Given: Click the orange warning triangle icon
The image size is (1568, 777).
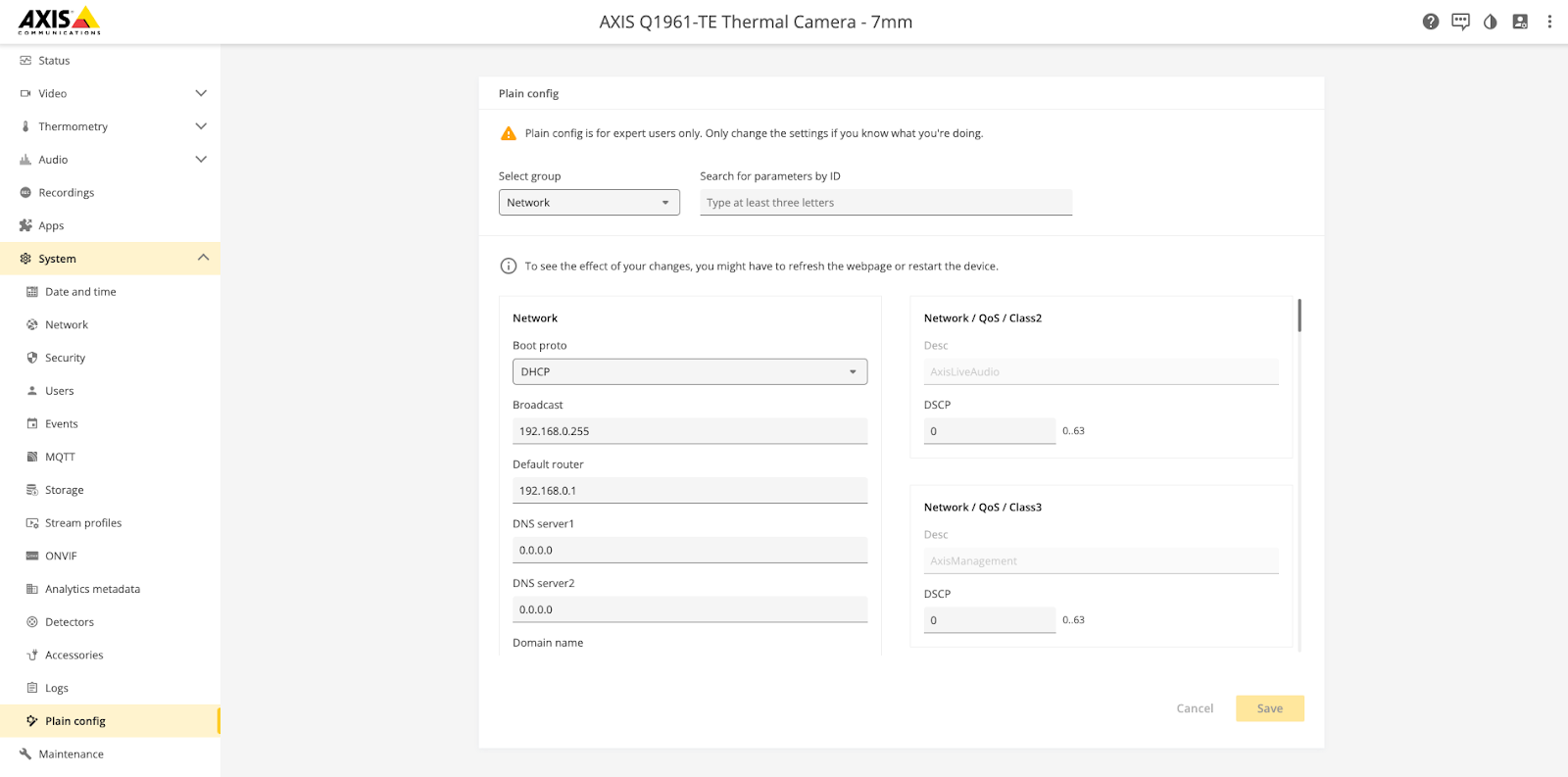Looking at the screenshot, I should point(509,133).
